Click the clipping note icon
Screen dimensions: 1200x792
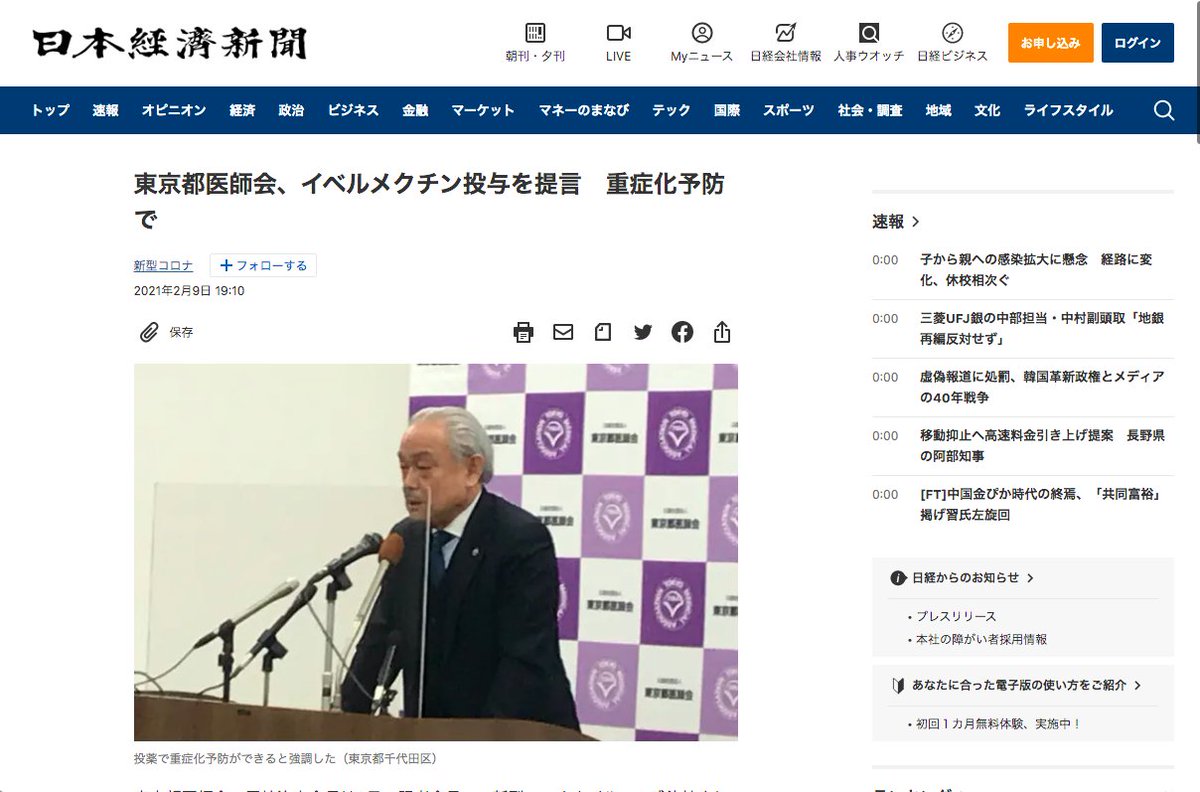click(603, 332)
